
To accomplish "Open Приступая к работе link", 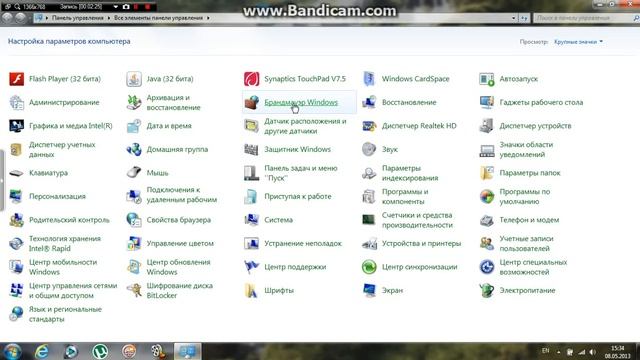I will coord(298,196).
